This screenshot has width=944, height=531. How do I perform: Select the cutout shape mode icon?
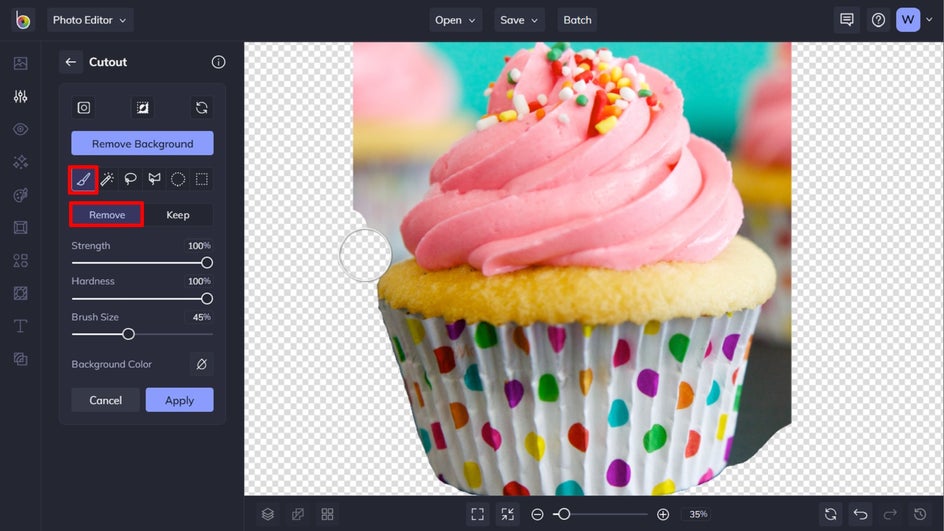pyautogui.click(x=84, y=108)
